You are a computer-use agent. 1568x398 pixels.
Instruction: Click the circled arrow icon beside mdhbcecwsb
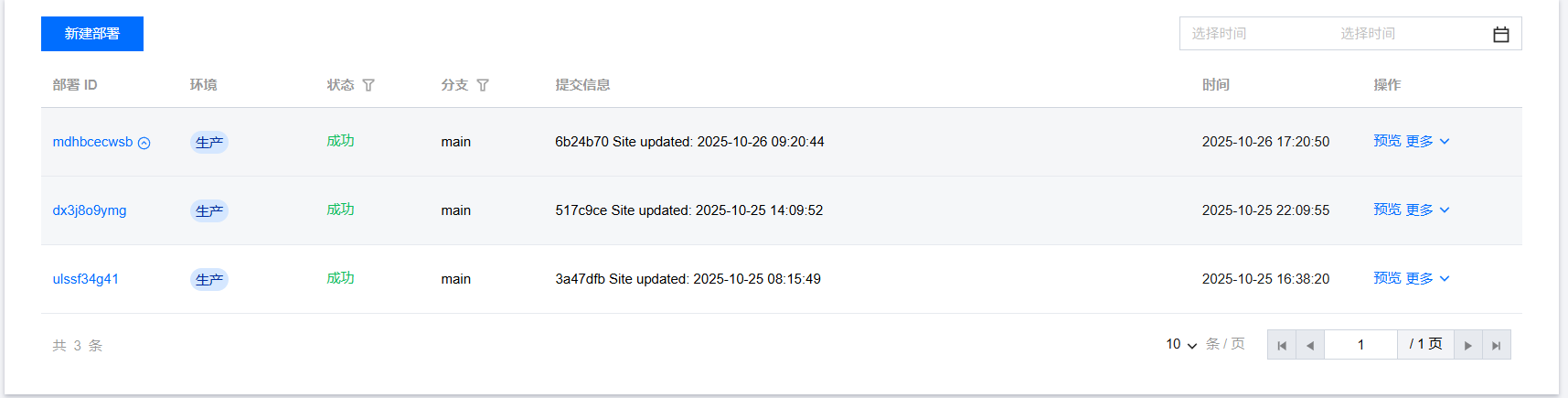pyautogui.click(x=144, y=143)
